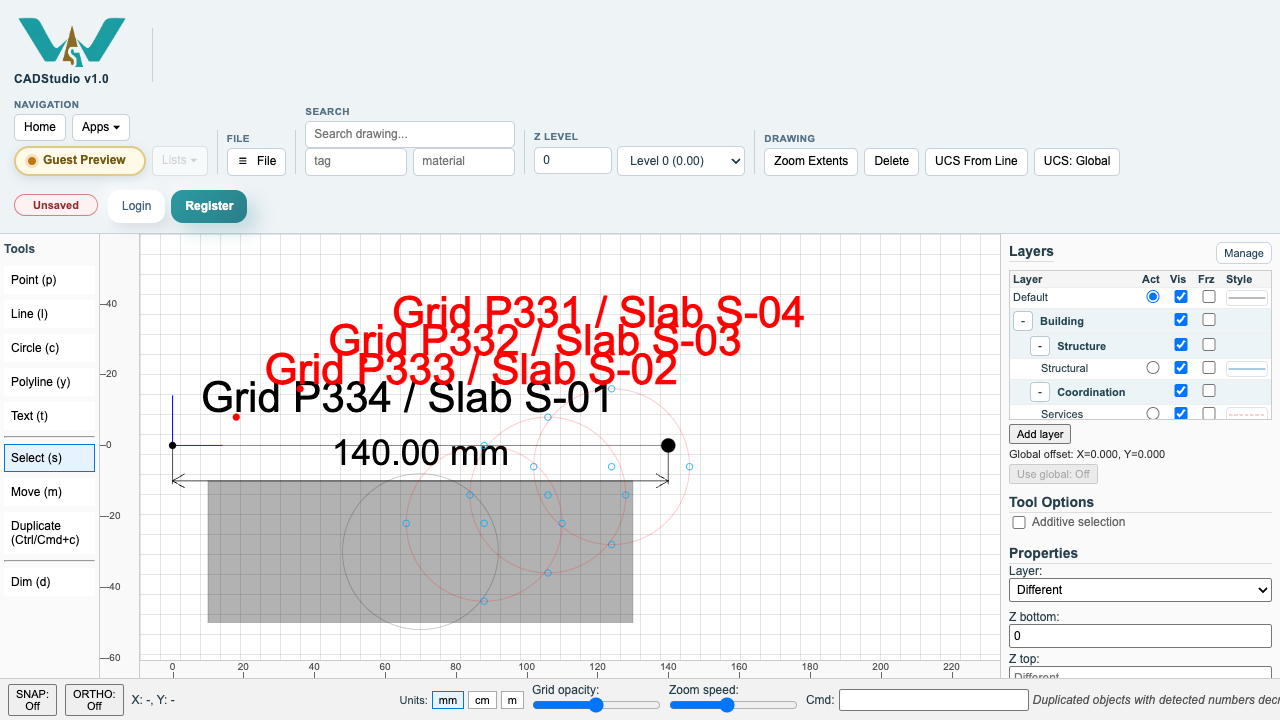Click the Delete button
Image resolution: width=1280 pixels, height=720 pixels.
point(892,161)
